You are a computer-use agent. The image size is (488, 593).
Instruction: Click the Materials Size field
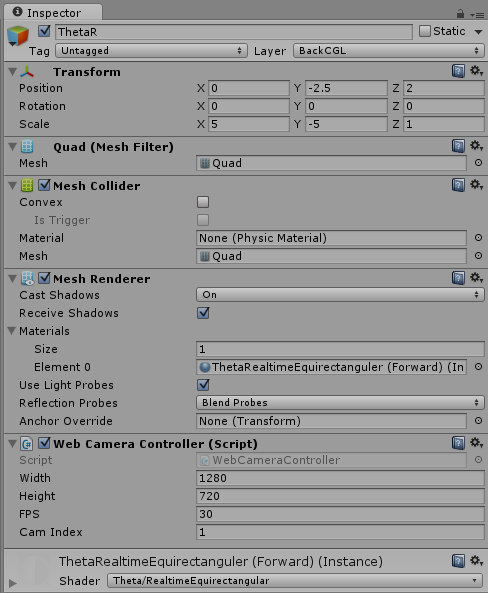(340, 349)
